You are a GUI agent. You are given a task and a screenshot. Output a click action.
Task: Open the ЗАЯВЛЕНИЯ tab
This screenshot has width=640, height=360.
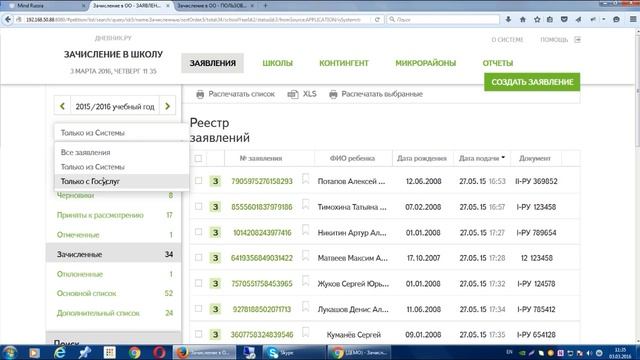tap(212, 63)
